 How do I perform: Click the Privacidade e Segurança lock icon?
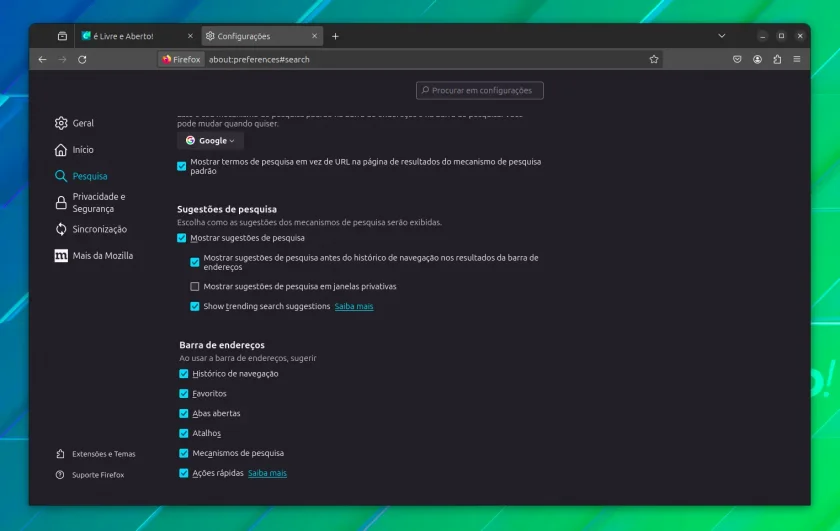(x=61, y=203)
